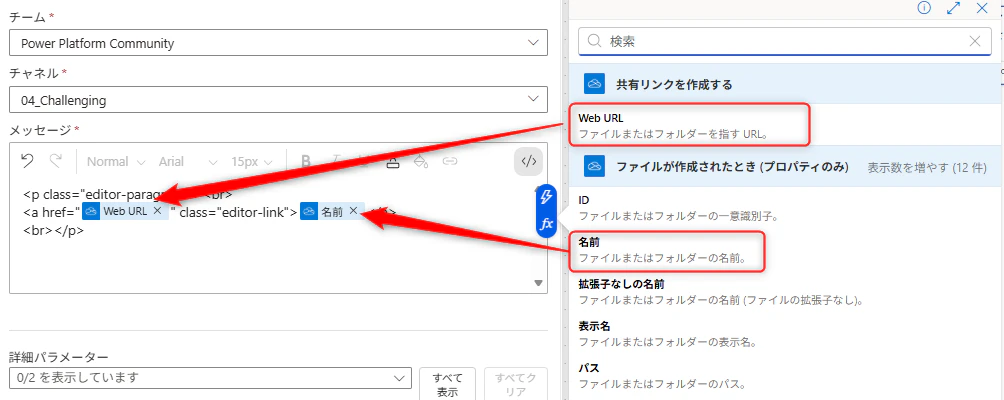Screen dimensions: 1004x400
Task: Select パス dynamic content item
Action: [x=784, y=376]
